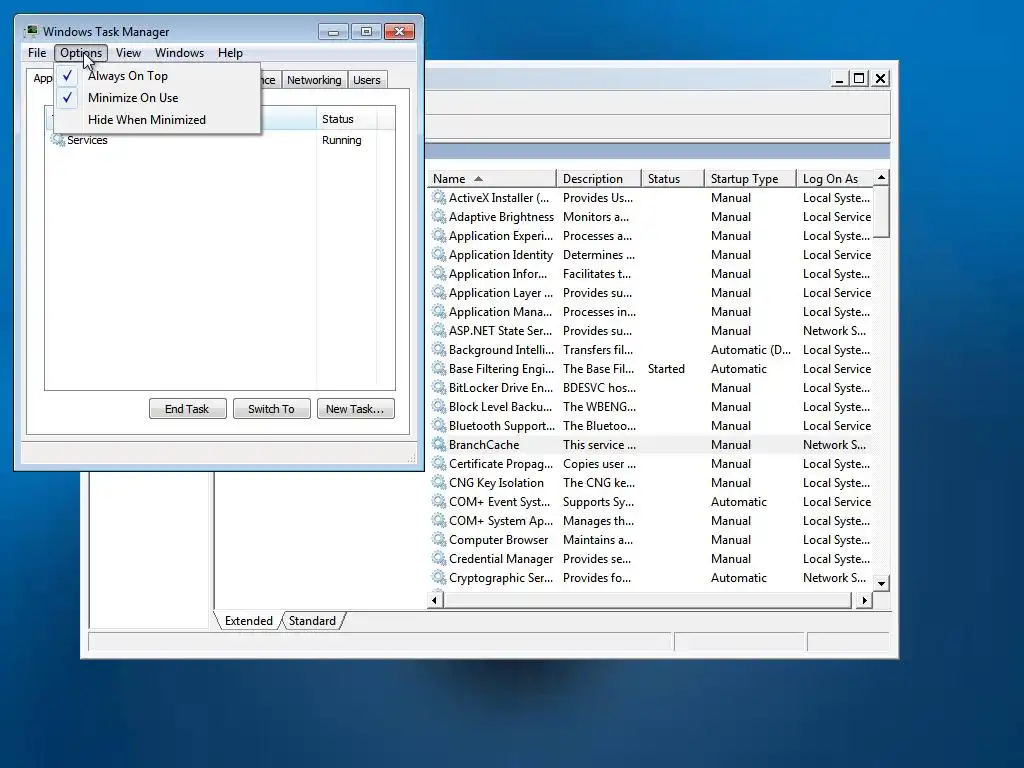Screen dimensions: 1024x768
Task: Click the Bluetooth Support service icon
Action: [439, 425]
